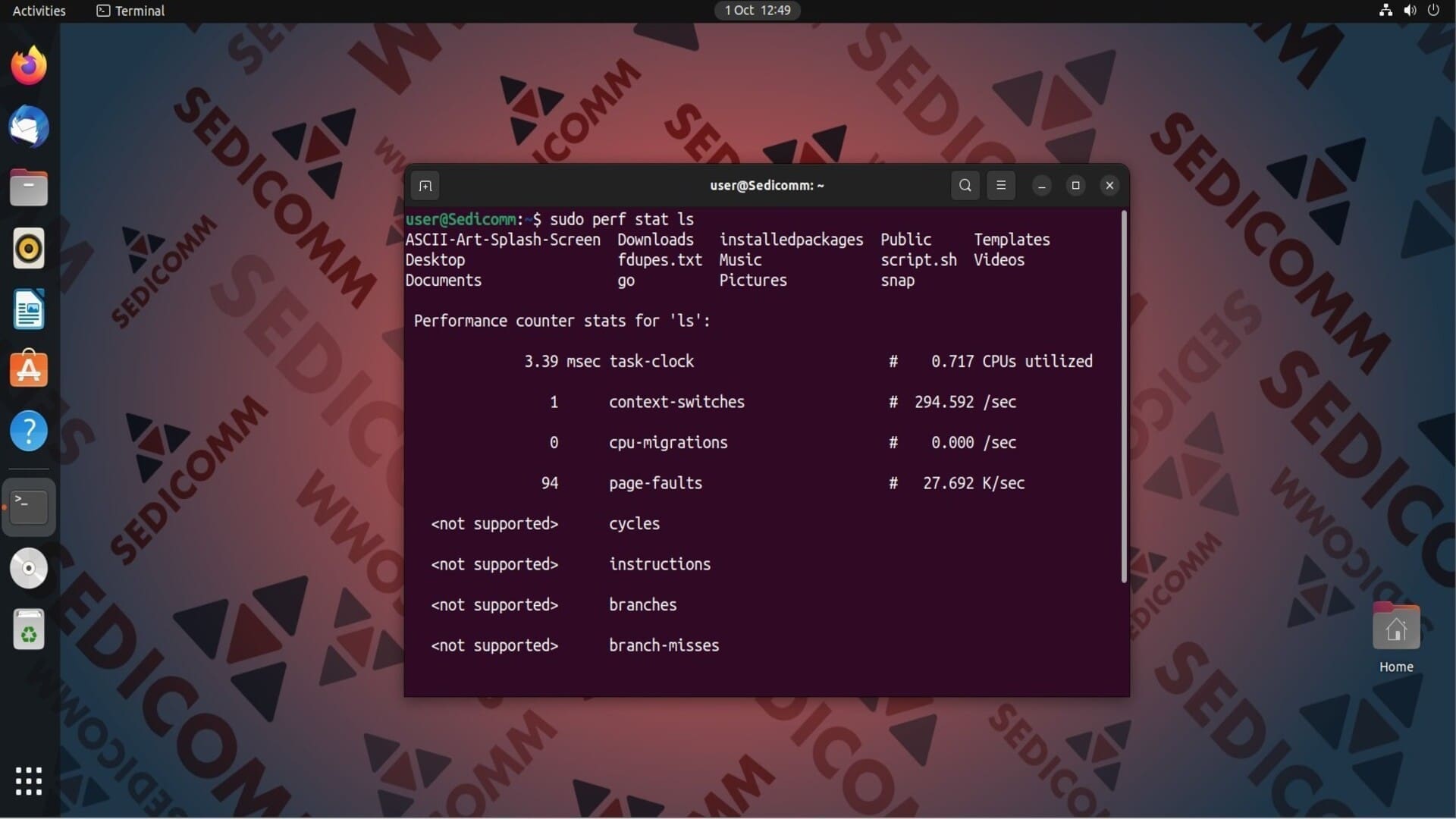The height and width of the screenshot is (819, 1456).
Task: Click 'ASCII-Art-Splash-Screen' in the ls output
Action: pyautogui.click(x=503, y=240)
